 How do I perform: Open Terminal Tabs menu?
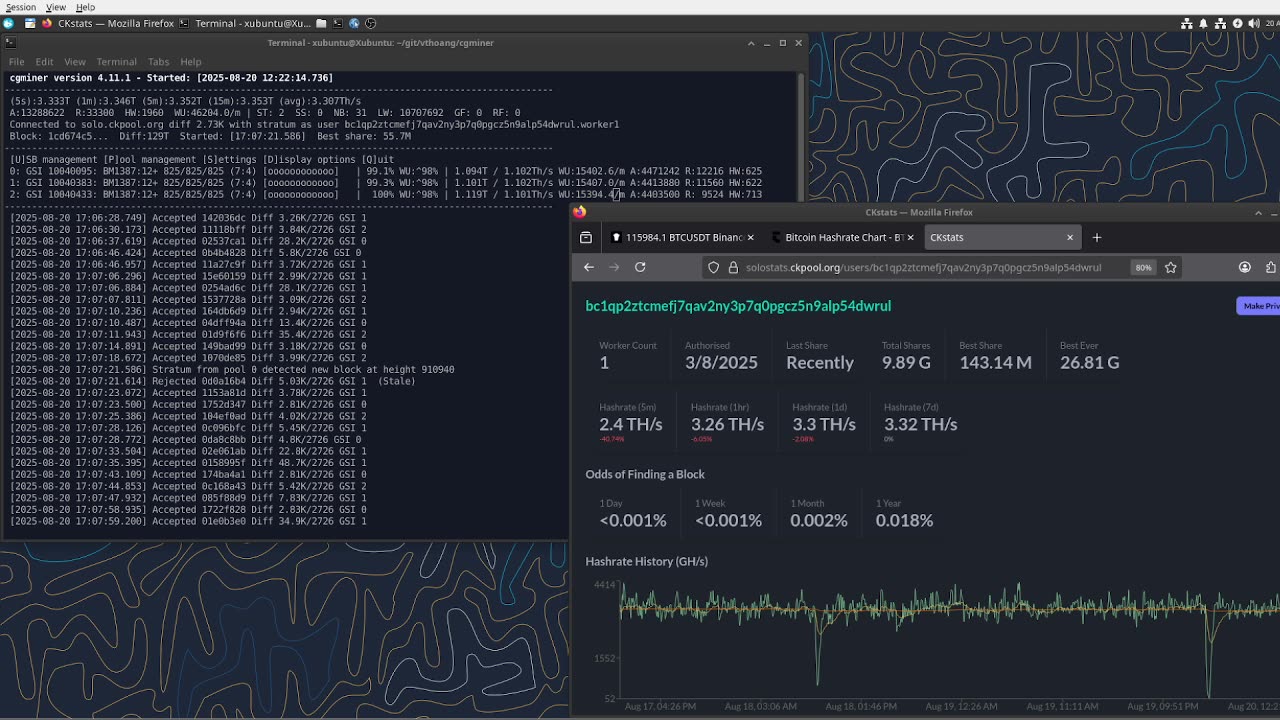tap(158, 62)
